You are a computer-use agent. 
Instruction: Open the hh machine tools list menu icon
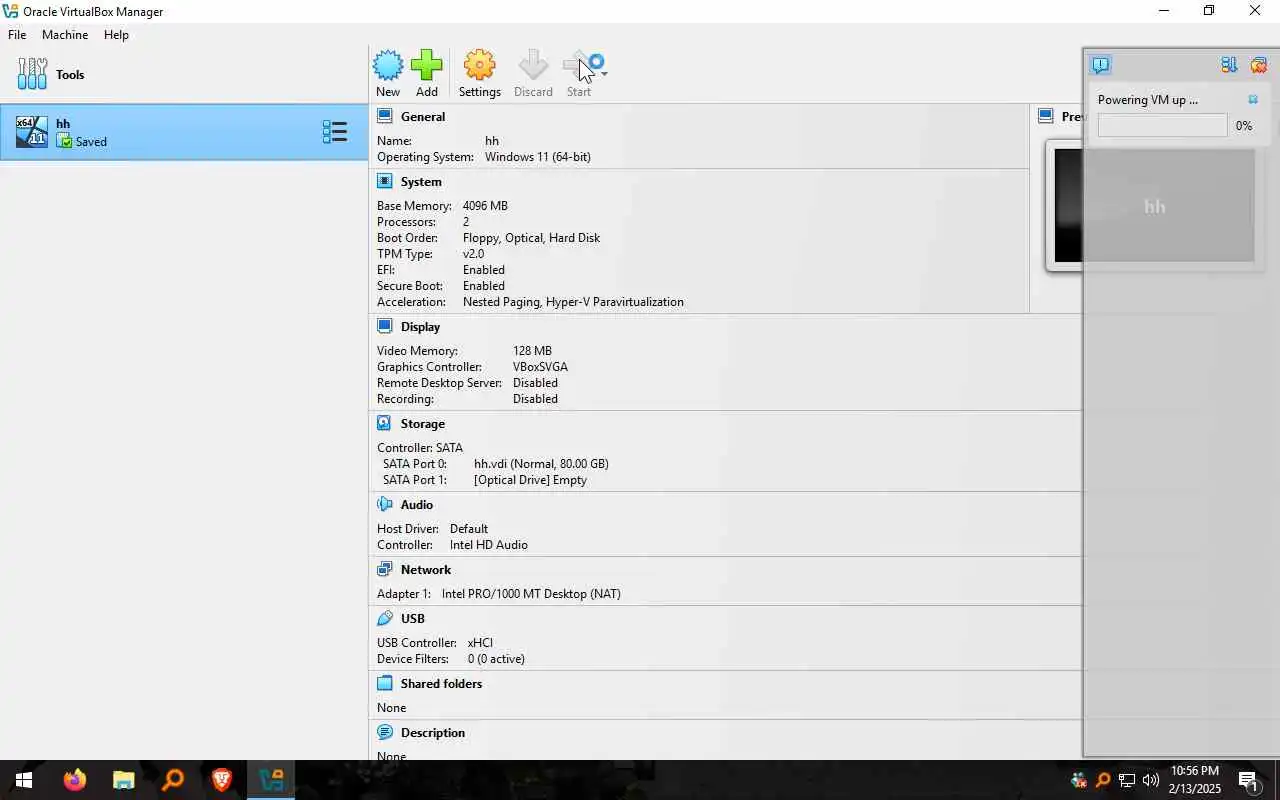point(335,132)
